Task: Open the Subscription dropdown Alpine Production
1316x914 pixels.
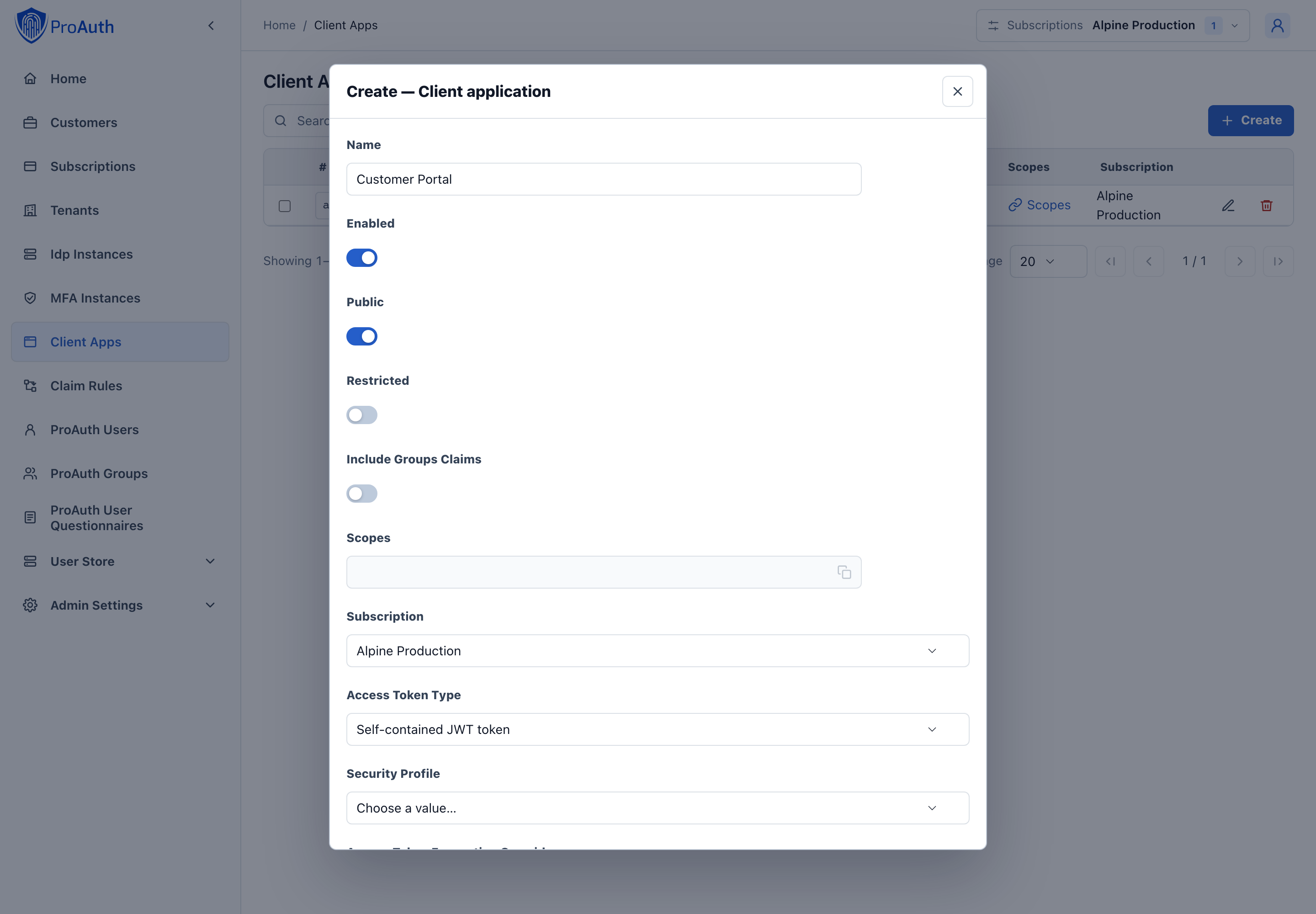Action: click(x=658, y=651)
